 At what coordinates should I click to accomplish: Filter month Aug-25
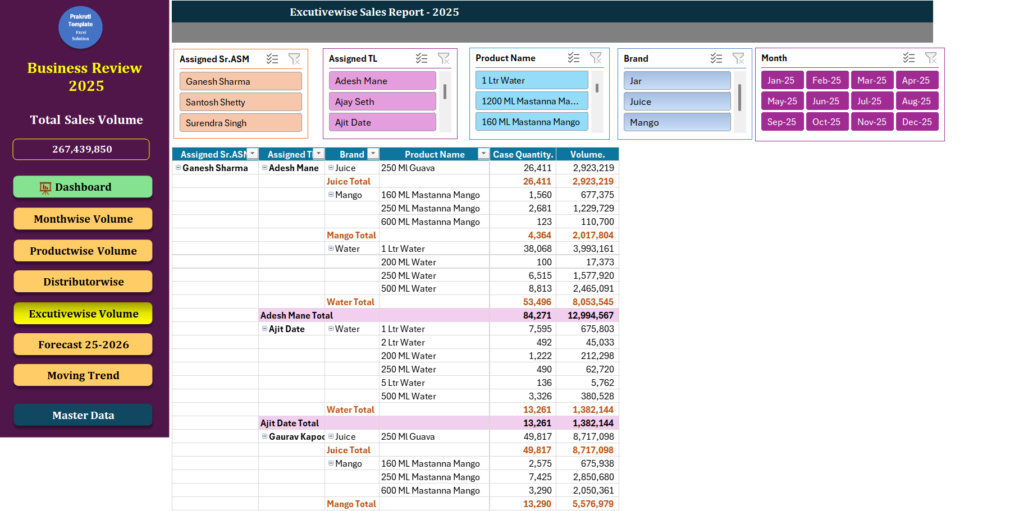(917, 101)
